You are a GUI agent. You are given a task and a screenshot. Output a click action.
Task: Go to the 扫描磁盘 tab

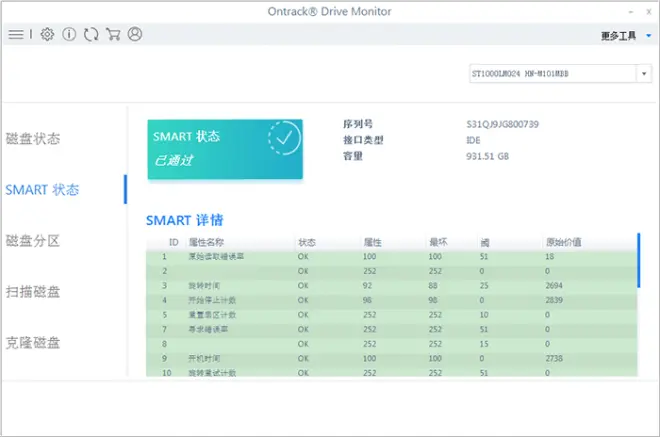pyautogui.click(x=33, y=292)
